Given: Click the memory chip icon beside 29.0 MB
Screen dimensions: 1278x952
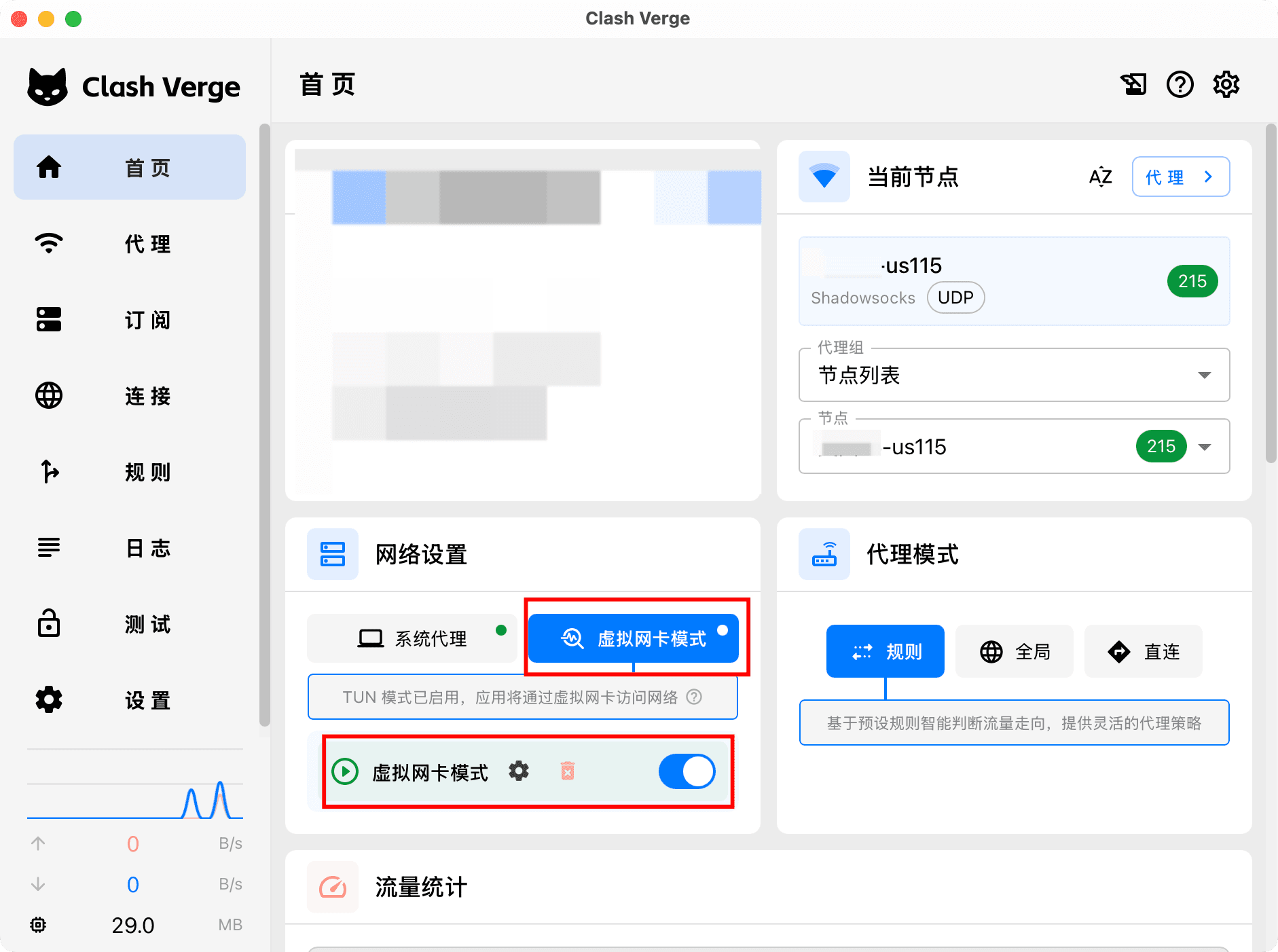Looking at the screenshot, I should (38, 925).
